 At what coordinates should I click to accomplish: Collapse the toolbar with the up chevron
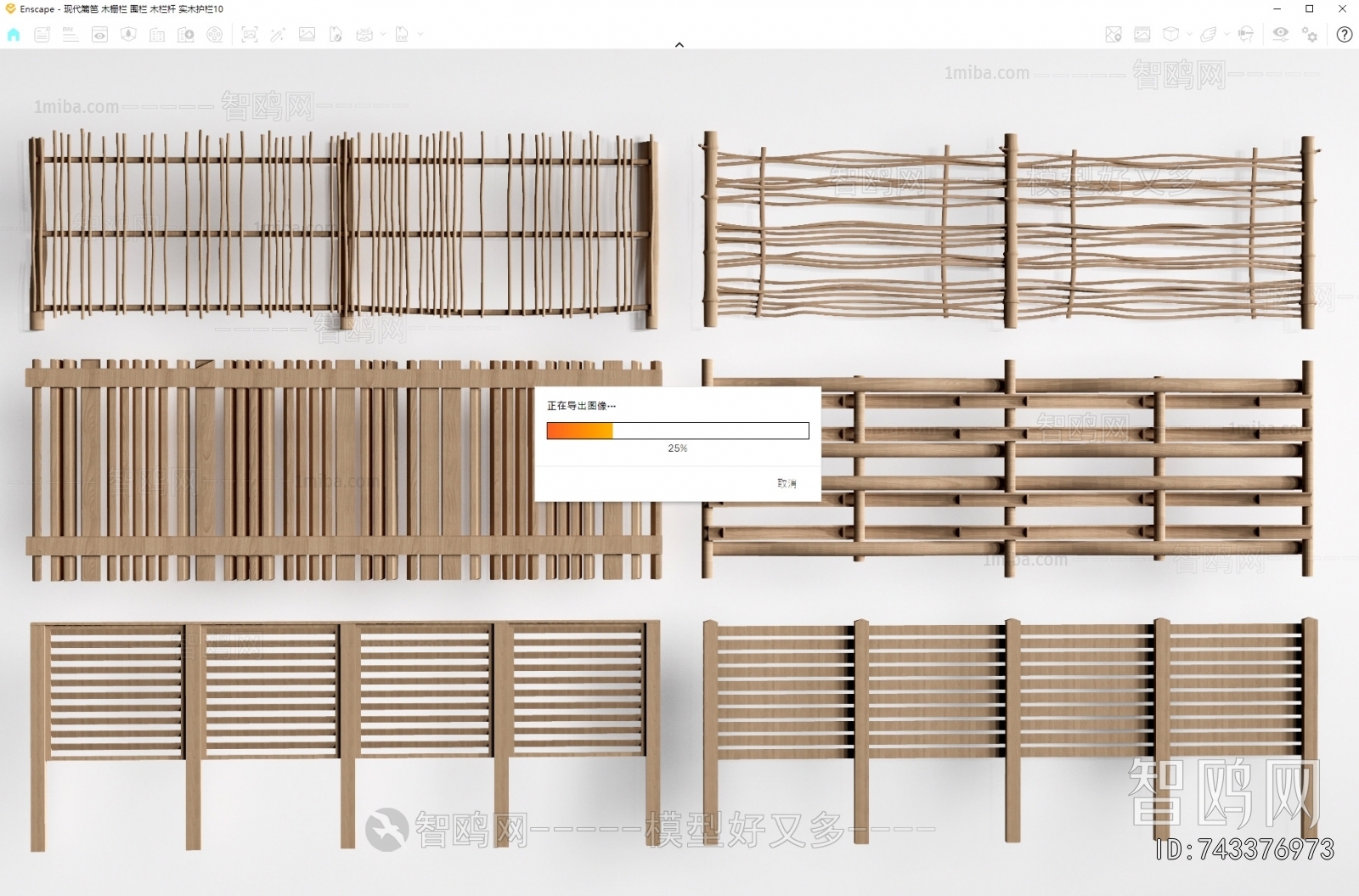679,45
